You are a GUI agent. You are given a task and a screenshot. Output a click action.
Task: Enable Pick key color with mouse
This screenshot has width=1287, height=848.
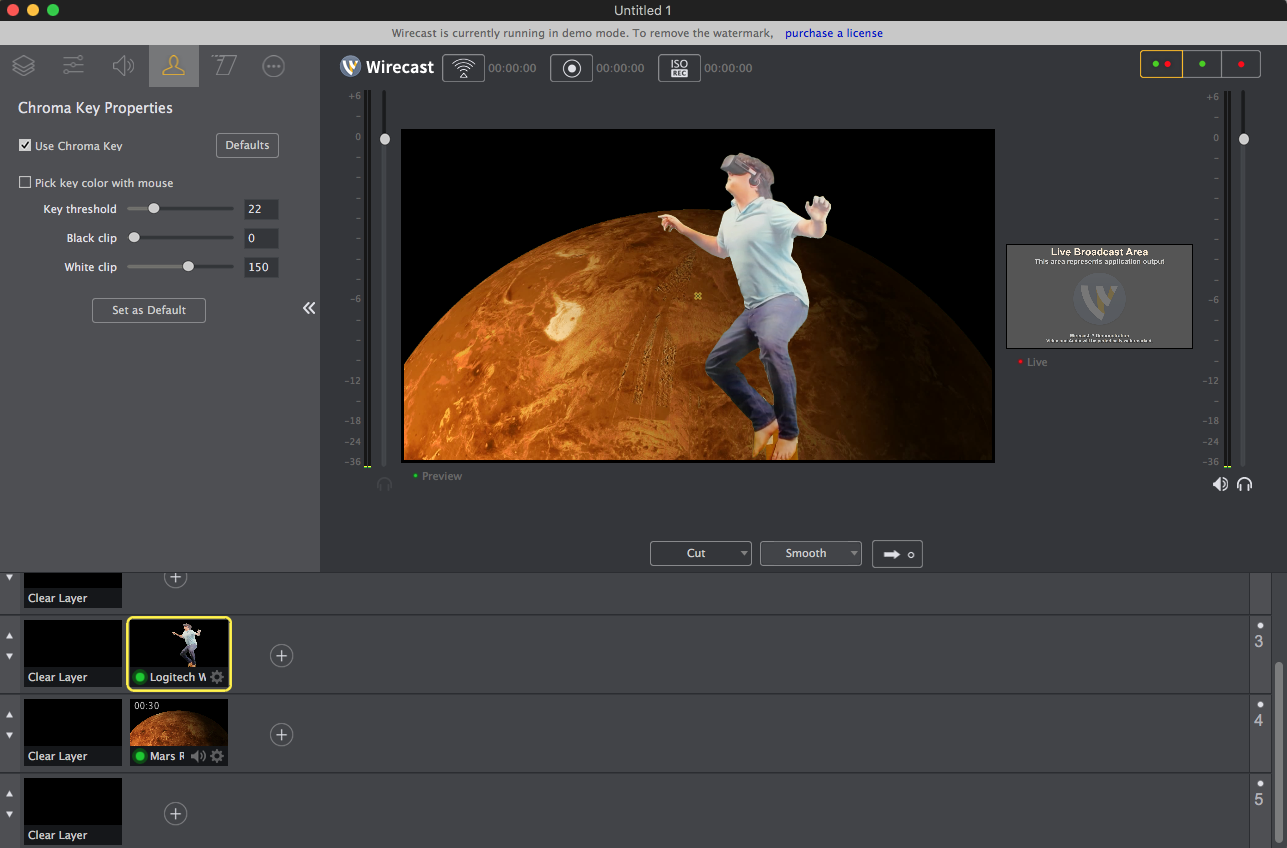click(x=25, y=182)
